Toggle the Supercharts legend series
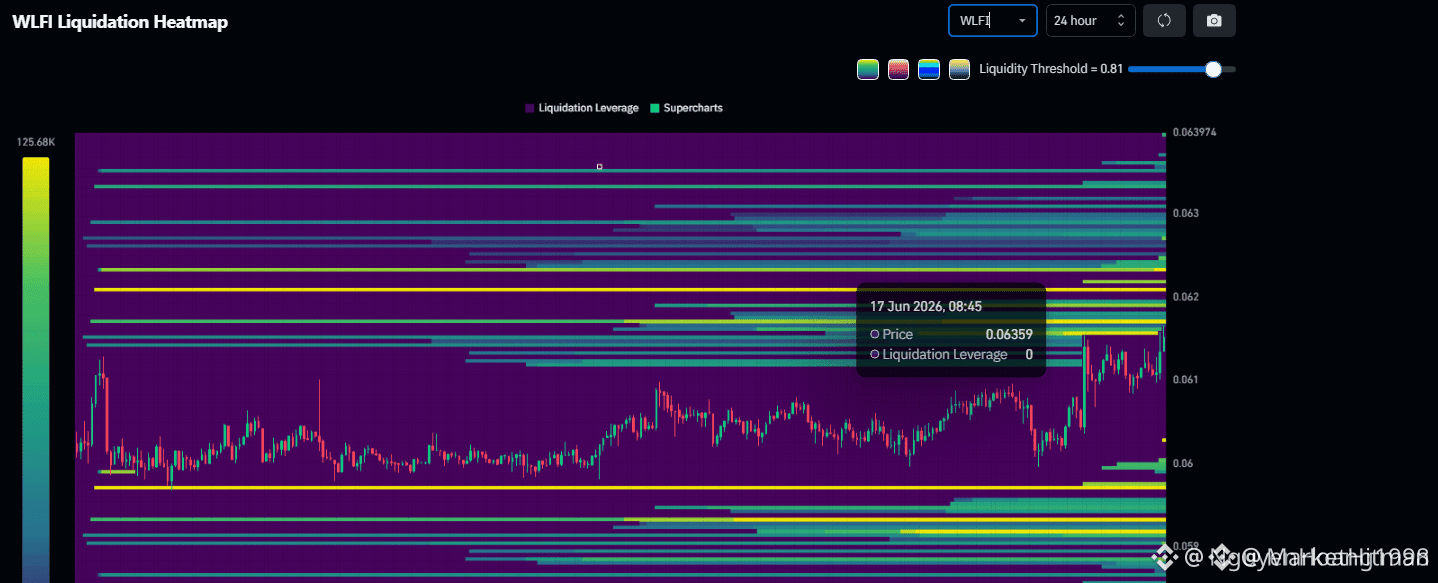1438x583 pixels. pos(686,108)
